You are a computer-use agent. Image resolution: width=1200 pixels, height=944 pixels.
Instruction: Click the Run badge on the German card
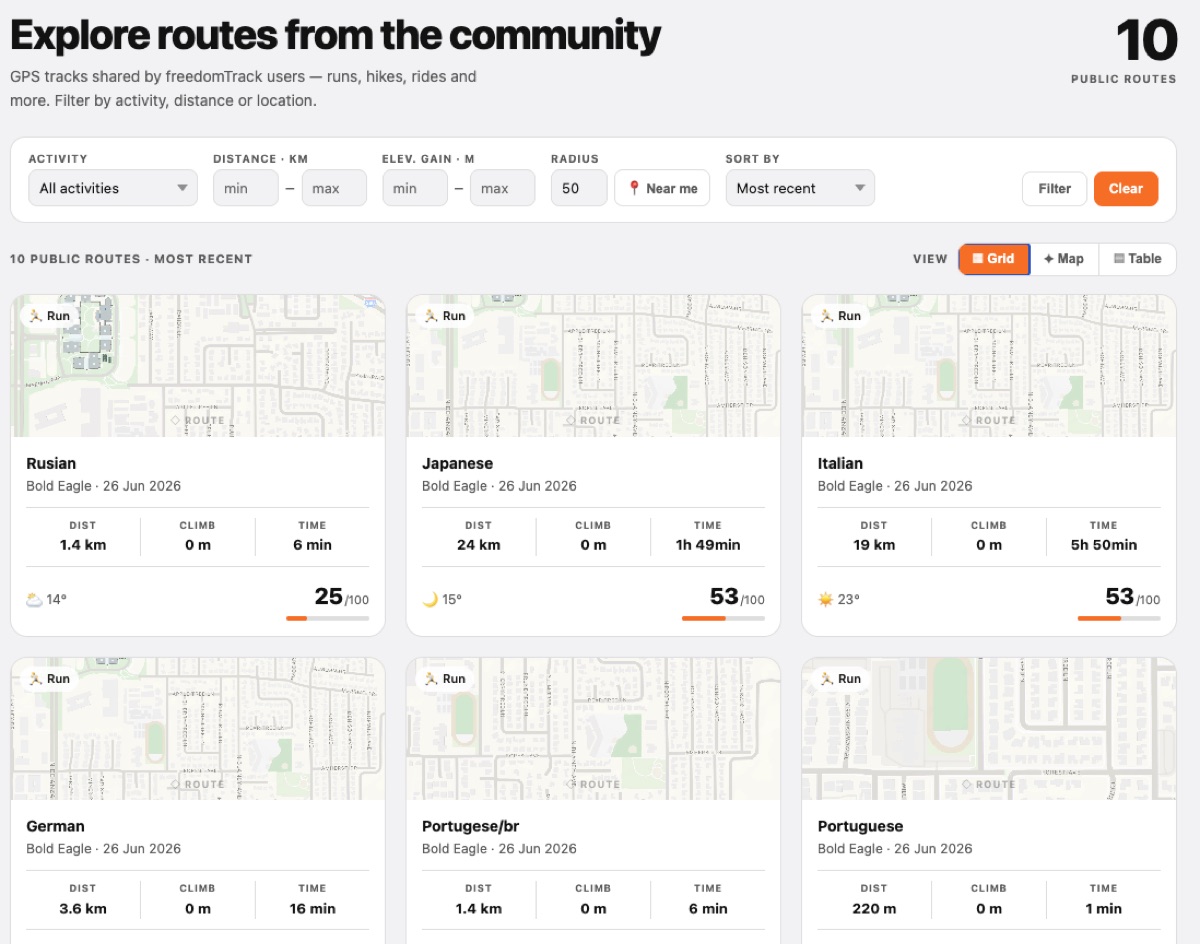[x=49, y=678]
